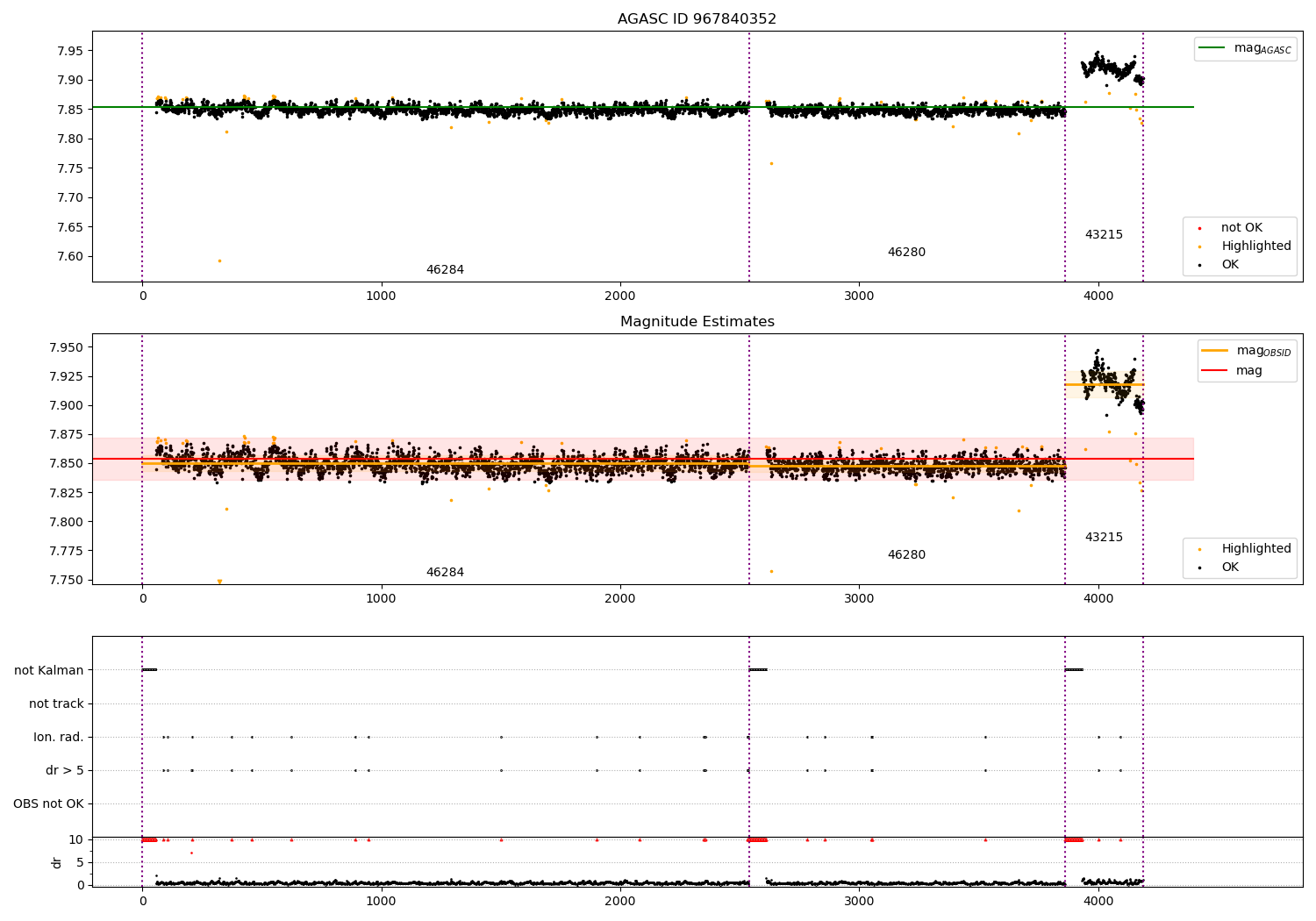Click 'Highlighted' legend entry in Magnitude Estimates plot

1245,549
